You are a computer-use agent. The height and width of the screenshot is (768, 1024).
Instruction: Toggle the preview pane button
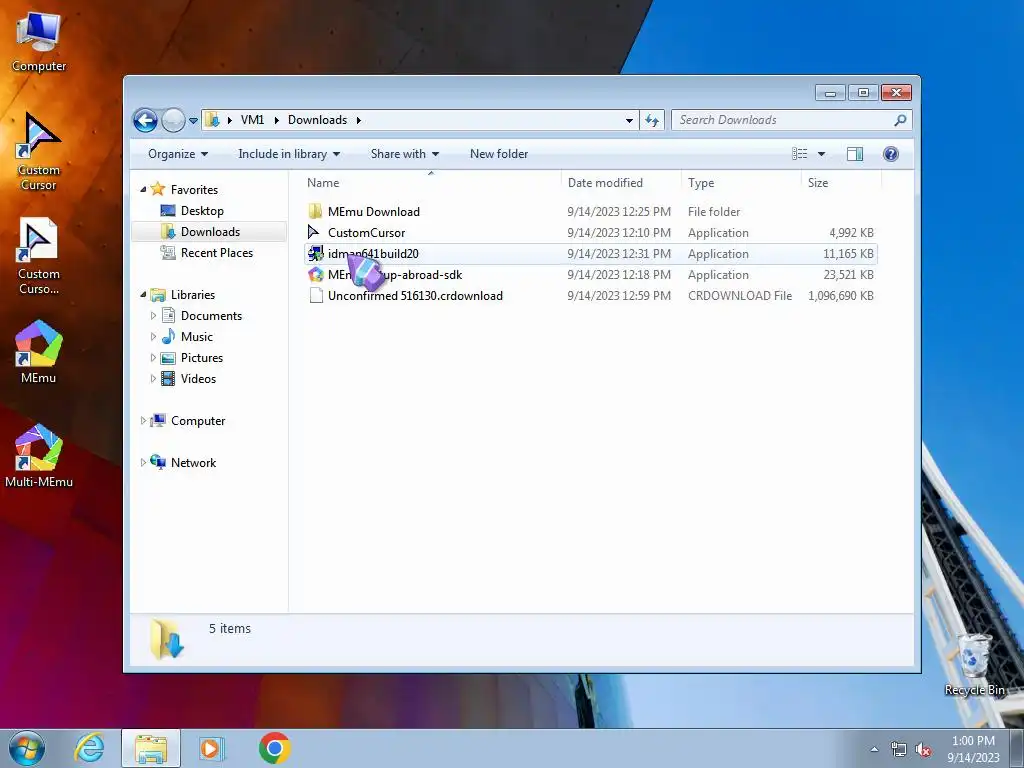pos(855,154)
